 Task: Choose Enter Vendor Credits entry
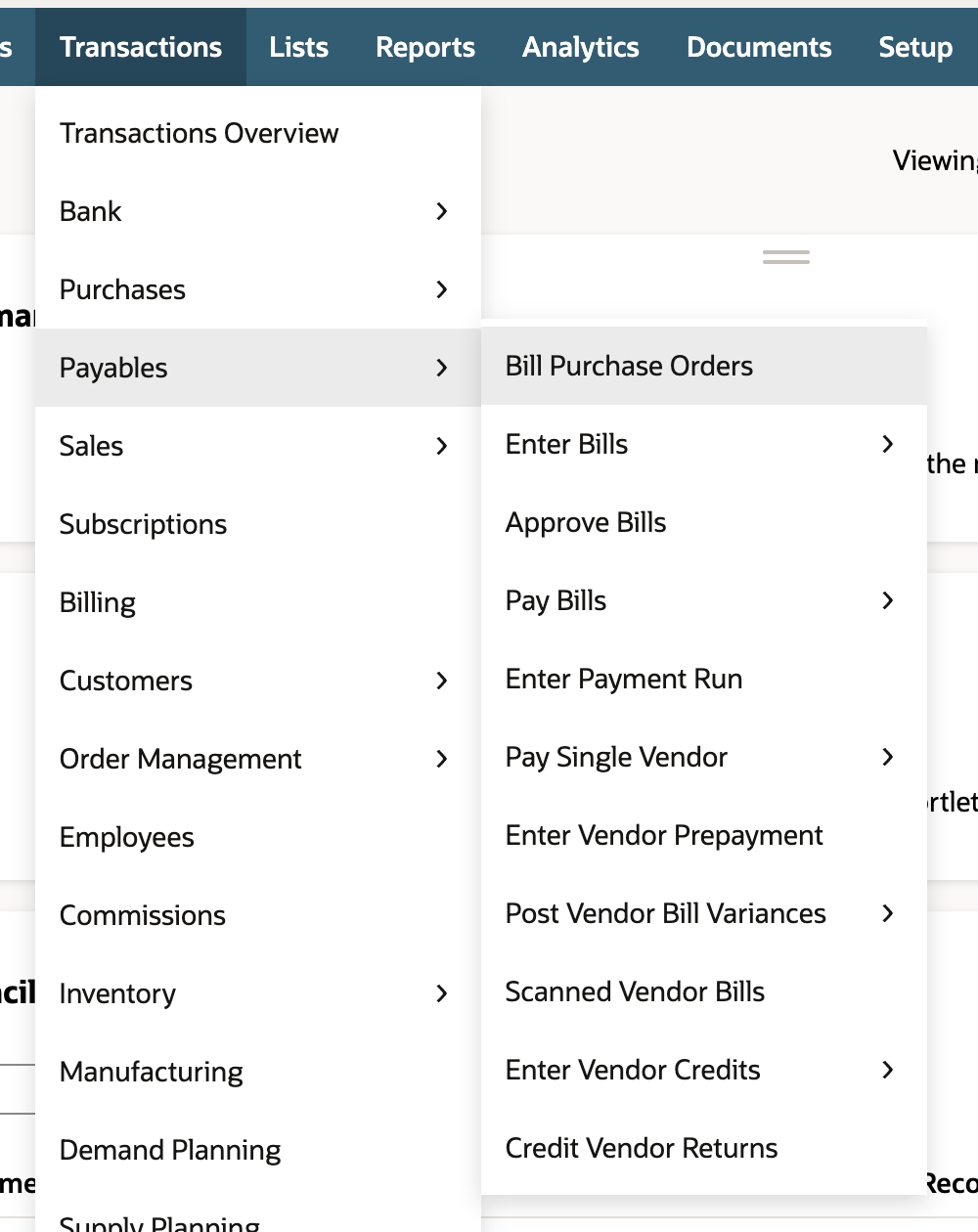click(x=704, y=1070)
